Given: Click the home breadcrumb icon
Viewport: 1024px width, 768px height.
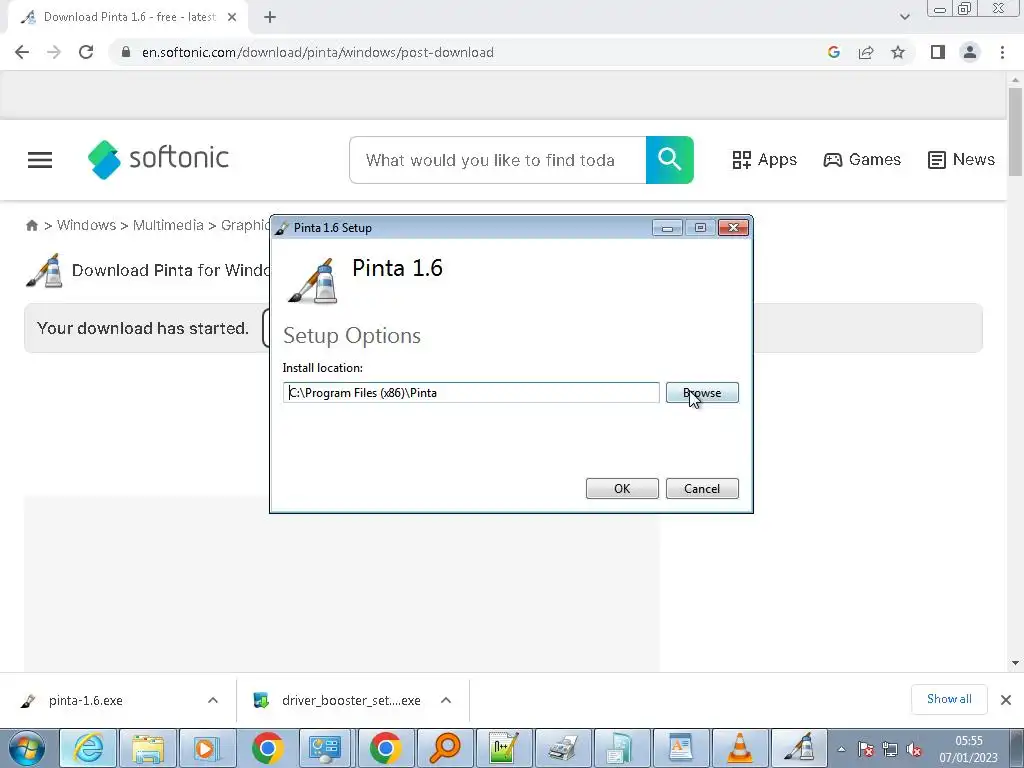Looking at the screenshot, I should [31, 225].
